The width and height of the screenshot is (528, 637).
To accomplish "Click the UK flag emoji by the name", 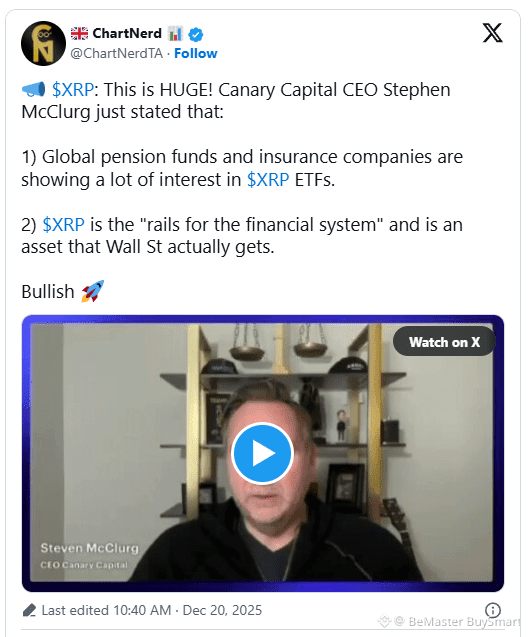I will [x=79, y=33].
